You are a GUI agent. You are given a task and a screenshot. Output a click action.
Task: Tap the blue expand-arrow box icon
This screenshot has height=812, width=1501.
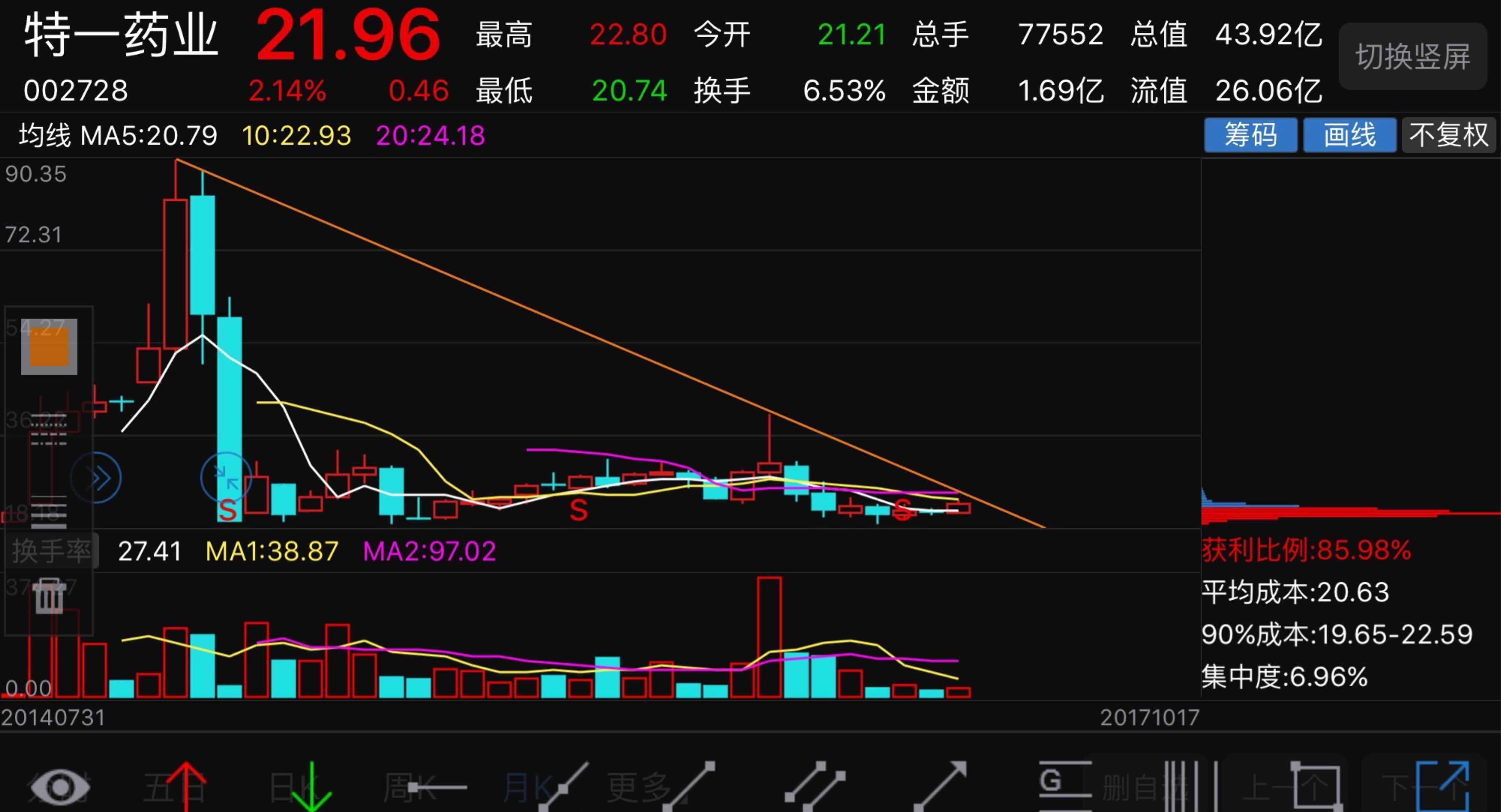(1443, 786)
